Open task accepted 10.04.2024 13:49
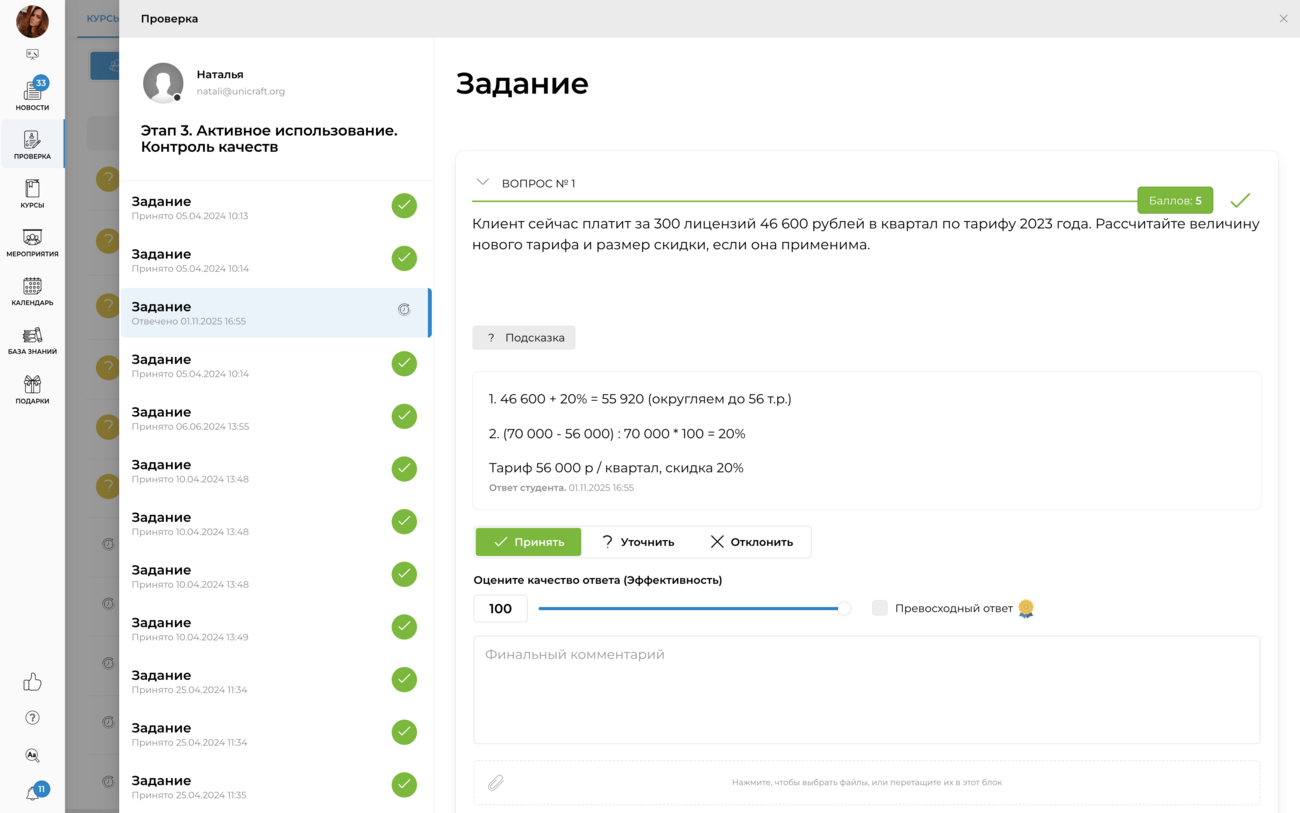This screenshot has width=1300, height=813. coord(276,629)
